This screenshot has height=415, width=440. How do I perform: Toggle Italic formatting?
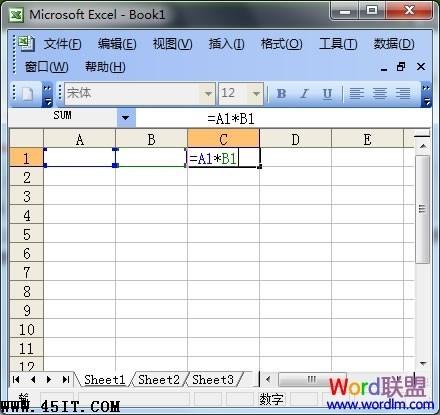click(304, 94)
